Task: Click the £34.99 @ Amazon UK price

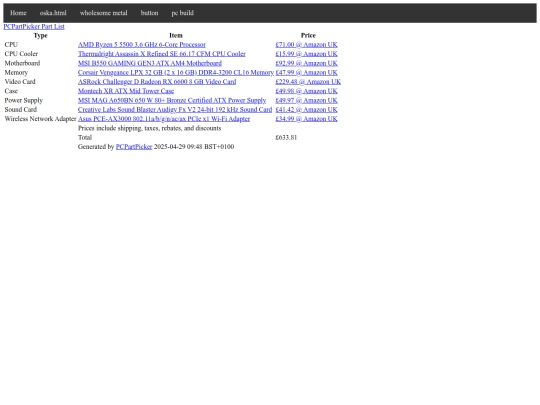Action: point(306,119)
